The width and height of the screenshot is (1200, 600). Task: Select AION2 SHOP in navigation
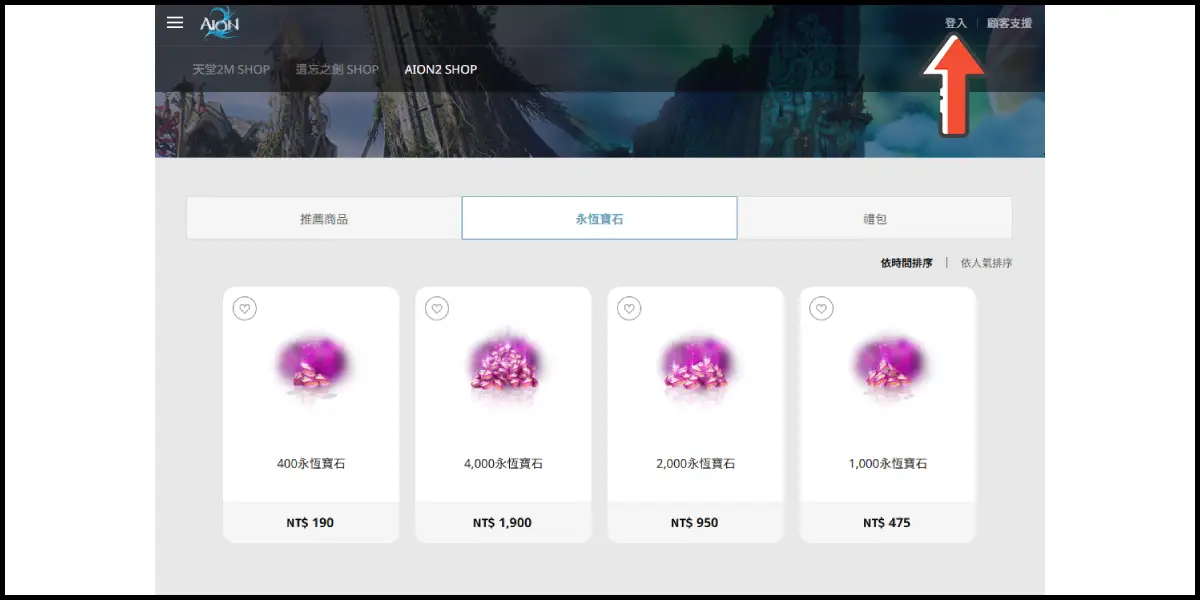pos(441,70)
